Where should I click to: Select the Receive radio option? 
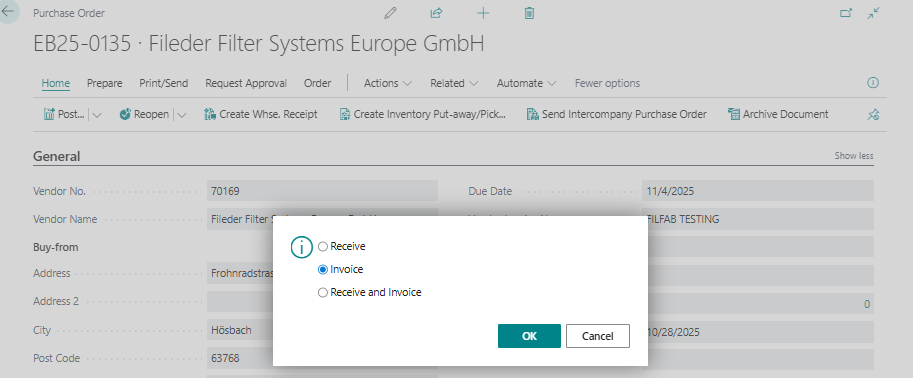click(342, 246)
